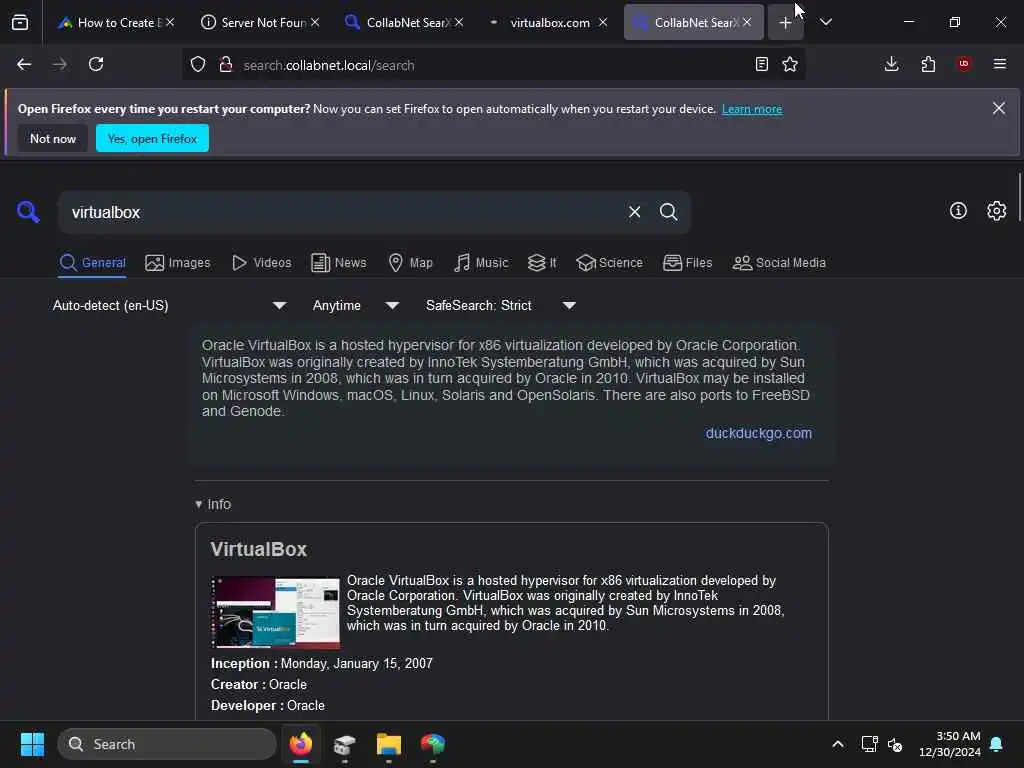
Task: Open Firefox View list icon
Action: tap(20, 22)
